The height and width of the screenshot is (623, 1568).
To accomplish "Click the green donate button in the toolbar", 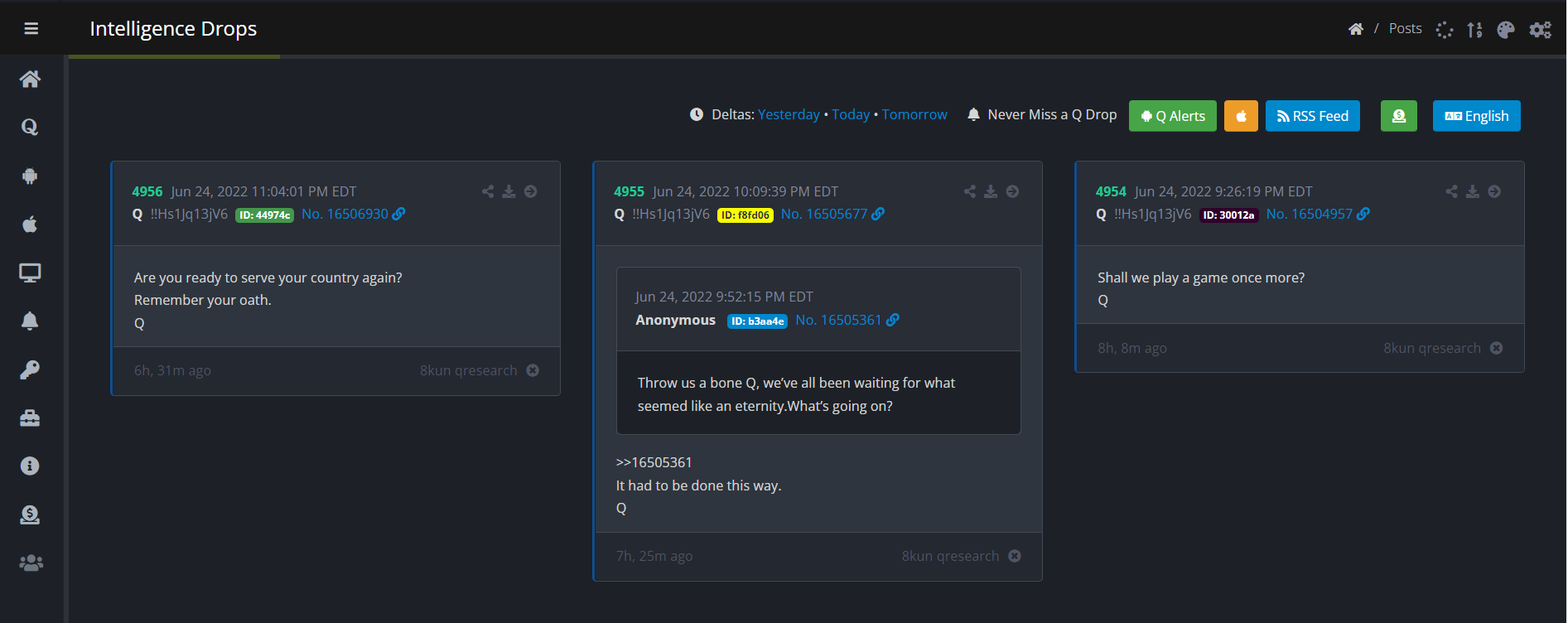I will click(x=1399, y=116).
